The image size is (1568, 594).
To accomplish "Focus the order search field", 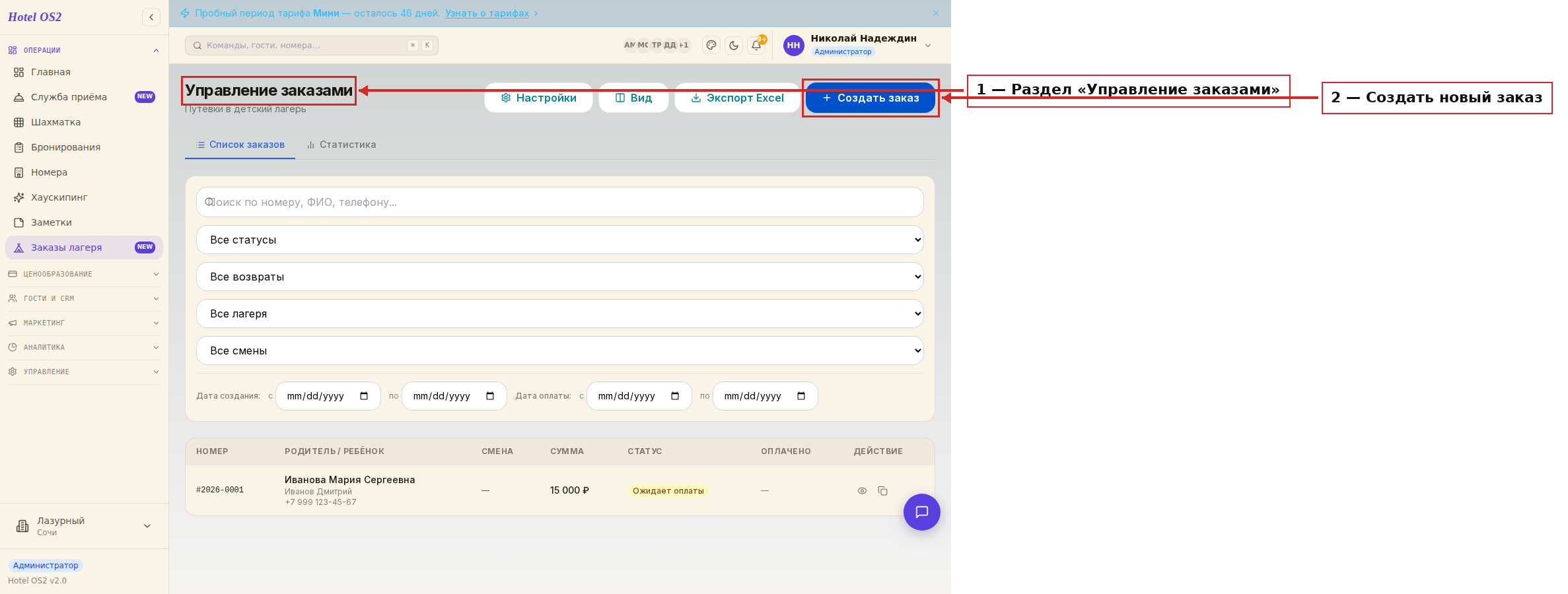I will pyautogui.click(x=560, y=202).
